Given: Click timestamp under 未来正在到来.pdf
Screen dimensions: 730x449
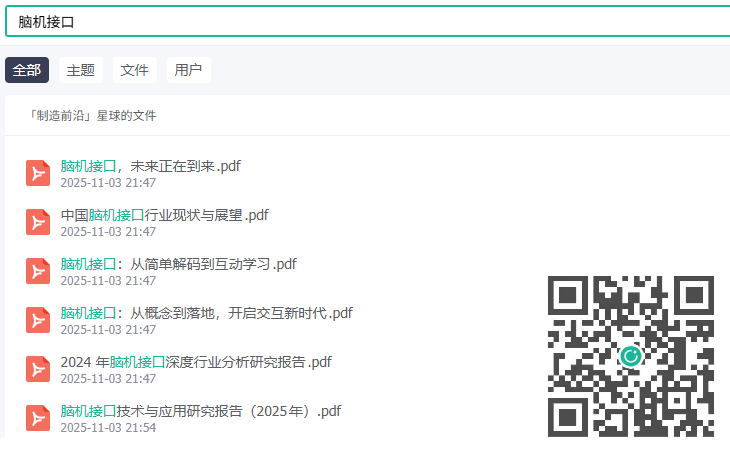Looking at the screenshot, I should pos(108,183).
